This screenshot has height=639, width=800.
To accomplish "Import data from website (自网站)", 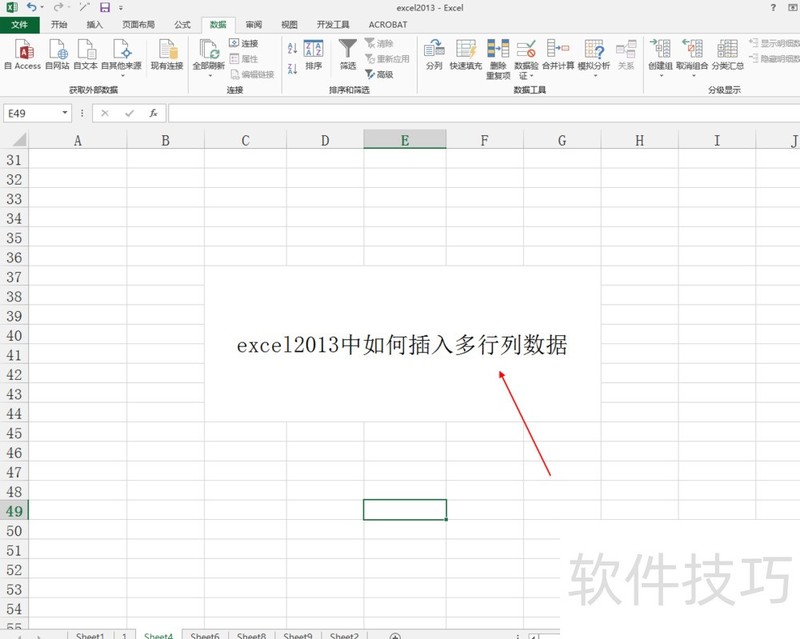I will coord(57,54).
